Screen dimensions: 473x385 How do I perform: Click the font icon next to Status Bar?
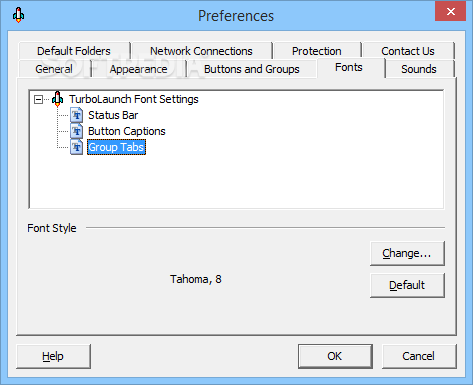click(x=77, y=115)
